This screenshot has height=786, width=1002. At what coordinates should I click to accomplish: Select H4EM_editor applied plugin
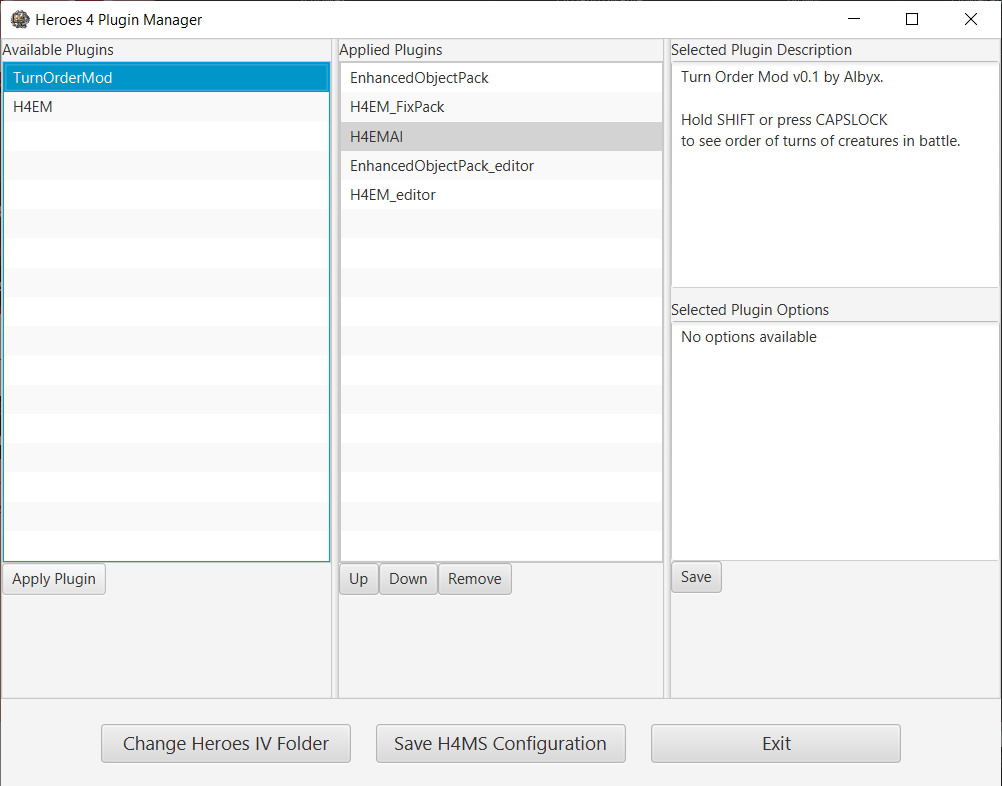(501, 195)
